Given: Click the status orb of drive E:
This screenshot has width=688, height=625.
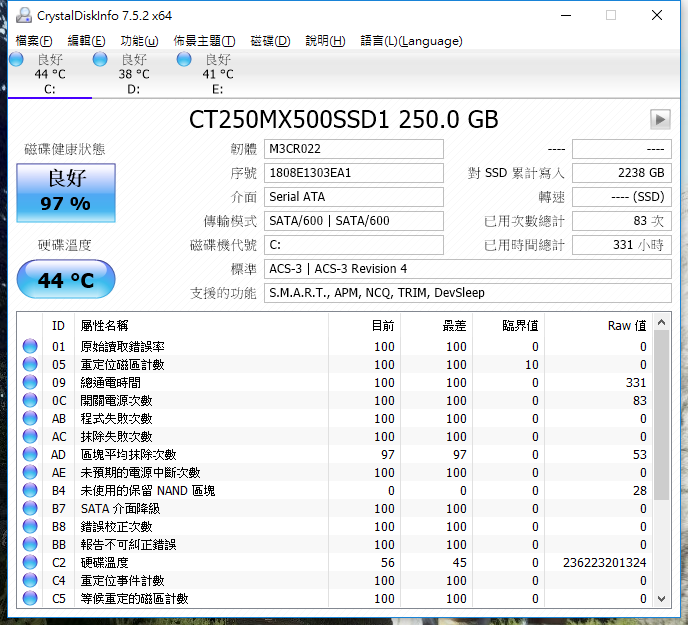Looking at the screenshot, I should (x=184, y=59).
